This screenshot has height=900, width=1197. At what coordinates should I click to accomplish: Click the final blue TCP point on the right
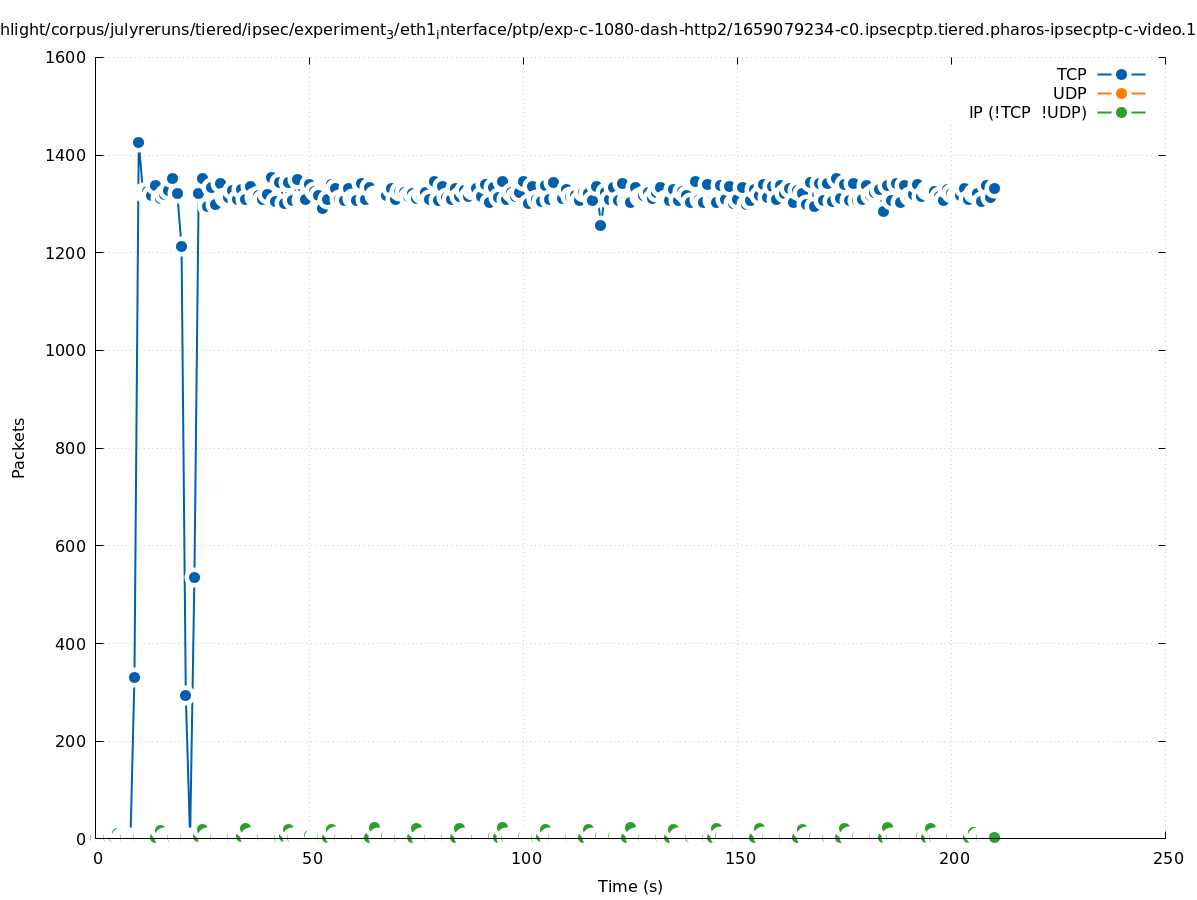click(x=994, y=188)
